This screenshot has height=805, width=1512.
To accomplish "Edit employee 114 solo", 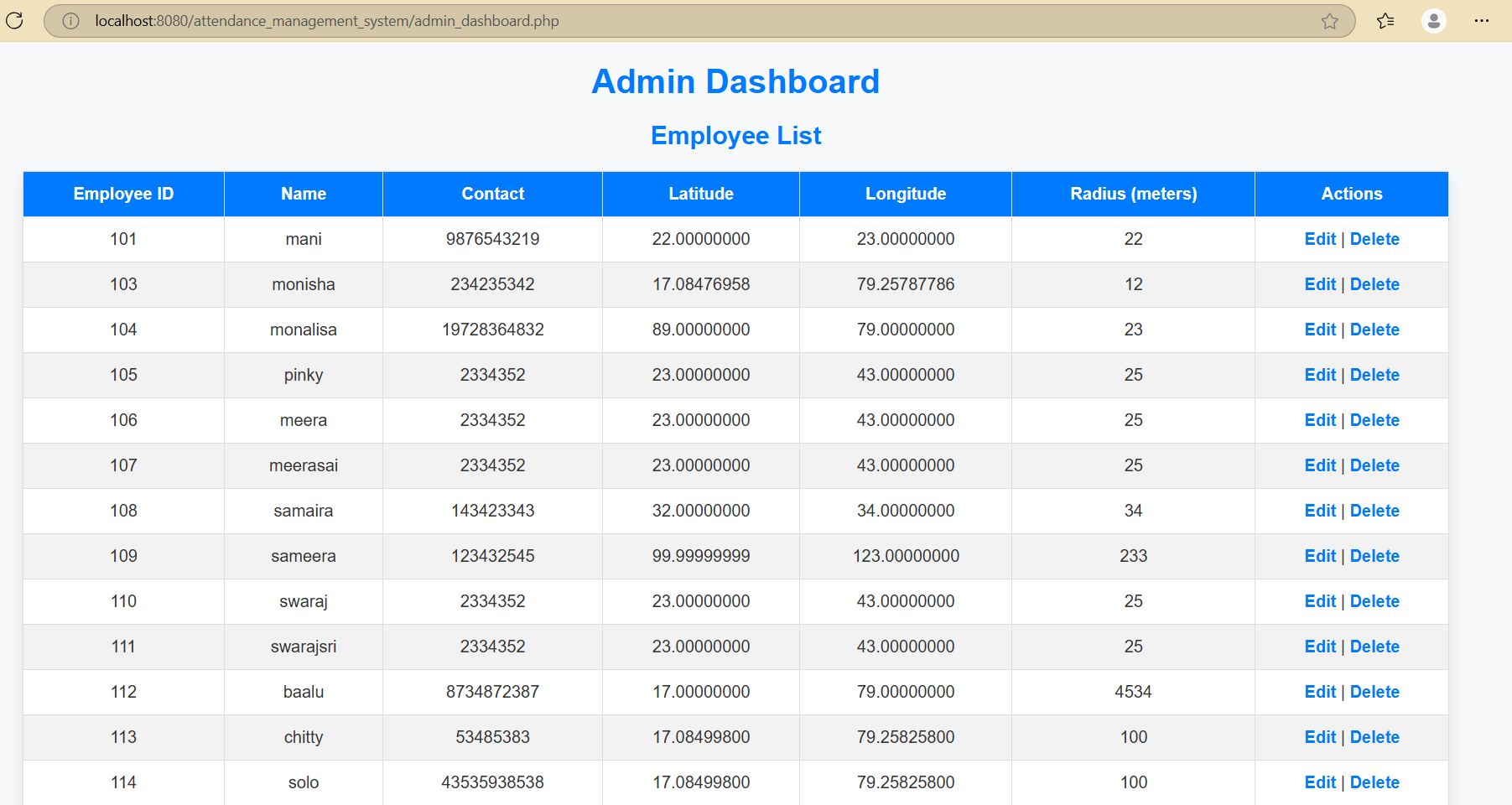I will click(1320, 782).
